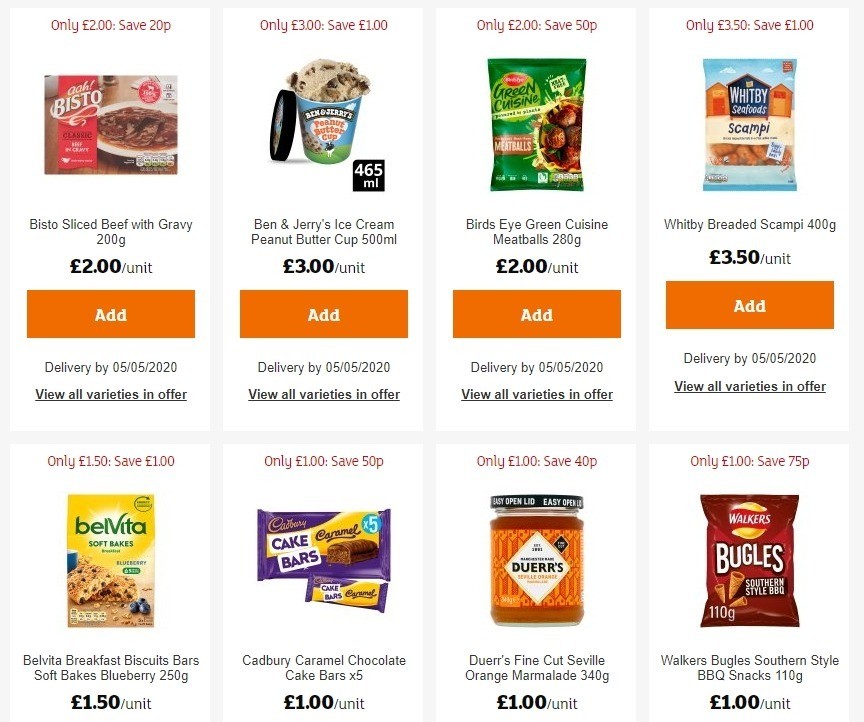
Task: View all varieties for Whitby Scampi offer
Action: click(x=749, y=386)
